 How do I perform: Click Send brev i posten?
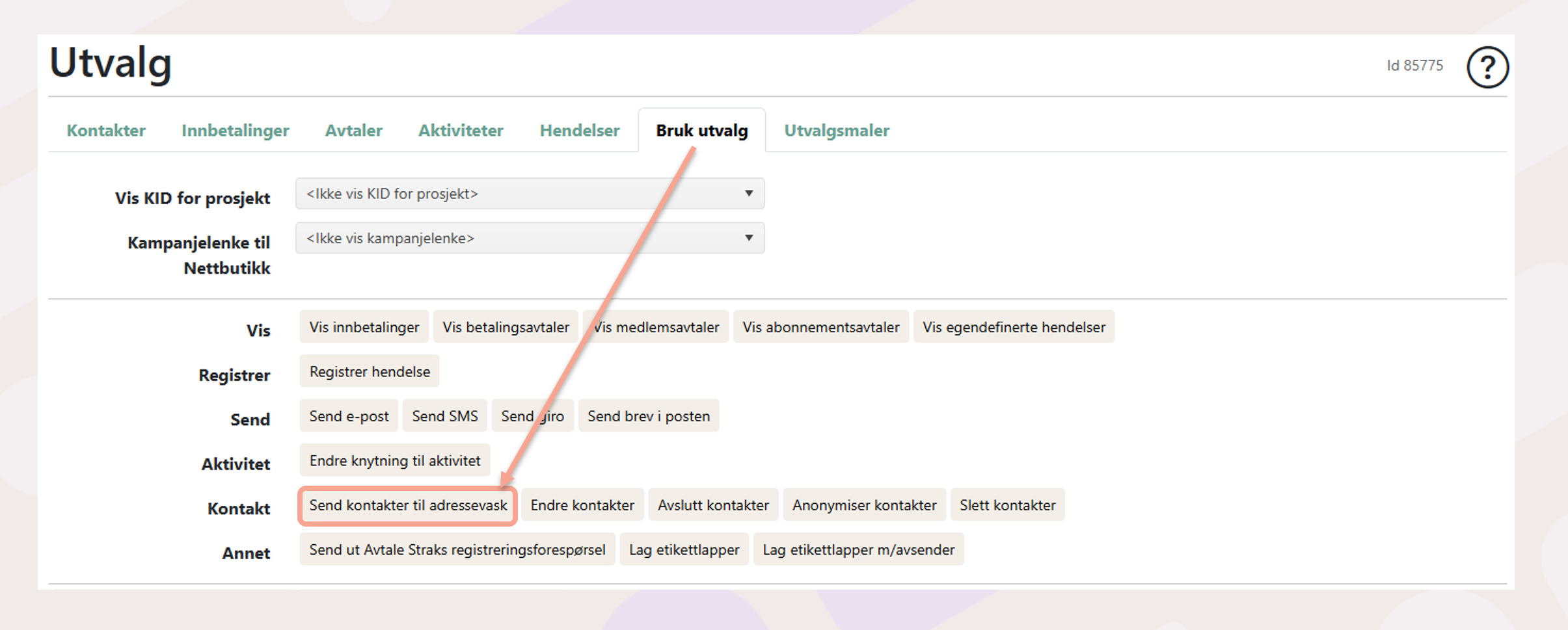coord(649,416)
